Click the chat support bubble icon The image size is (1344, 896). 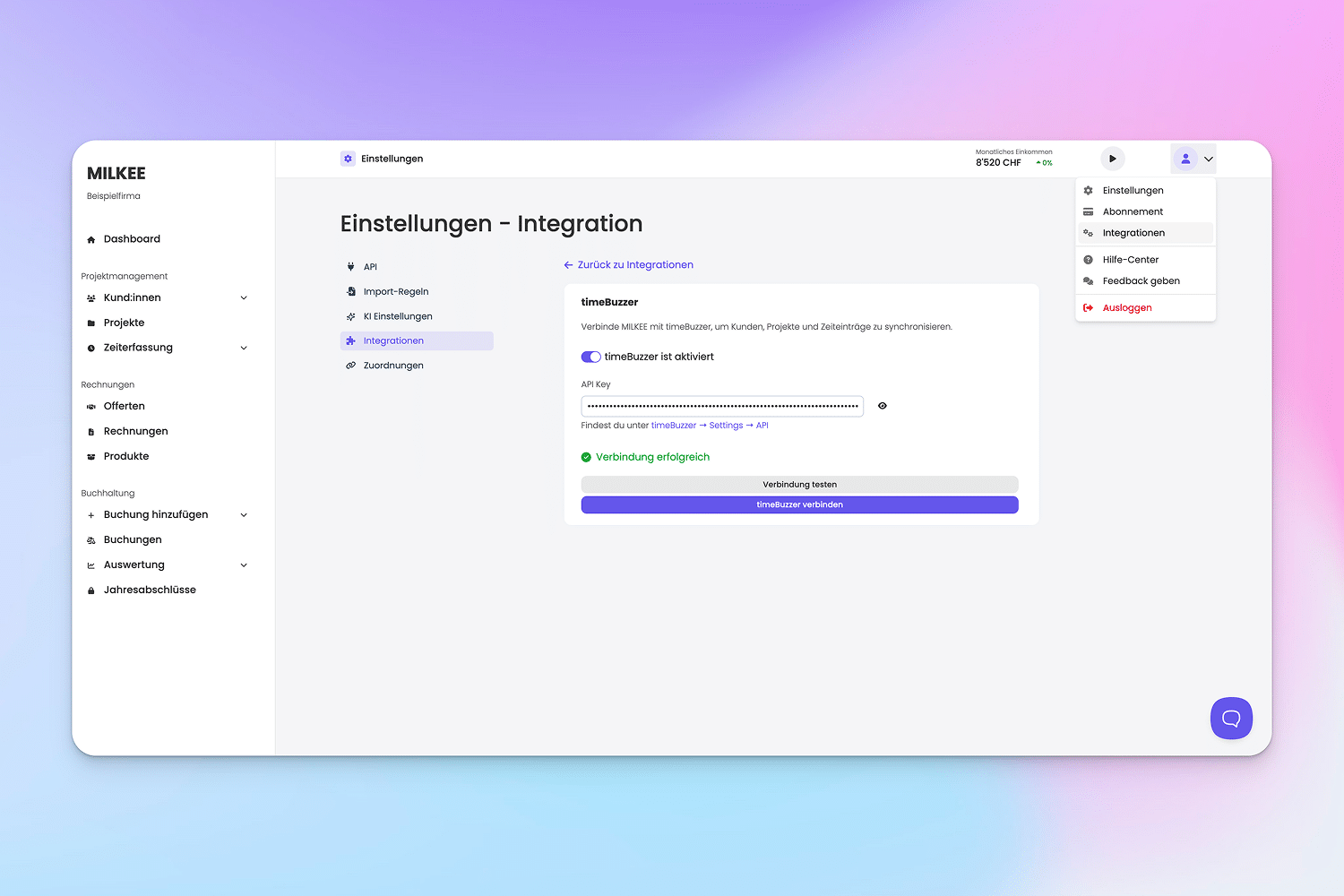point(1231,718)
